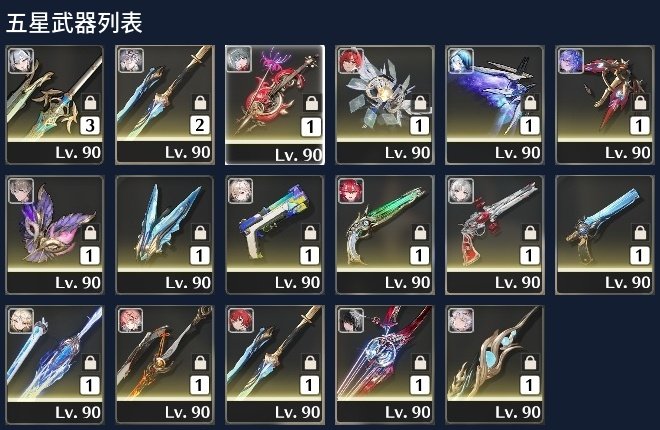Image resolution: width=660 pixels, height=430 pixels.
Task: Click the unequipped blue crystal blades weapon
Action: coord(165,235)
